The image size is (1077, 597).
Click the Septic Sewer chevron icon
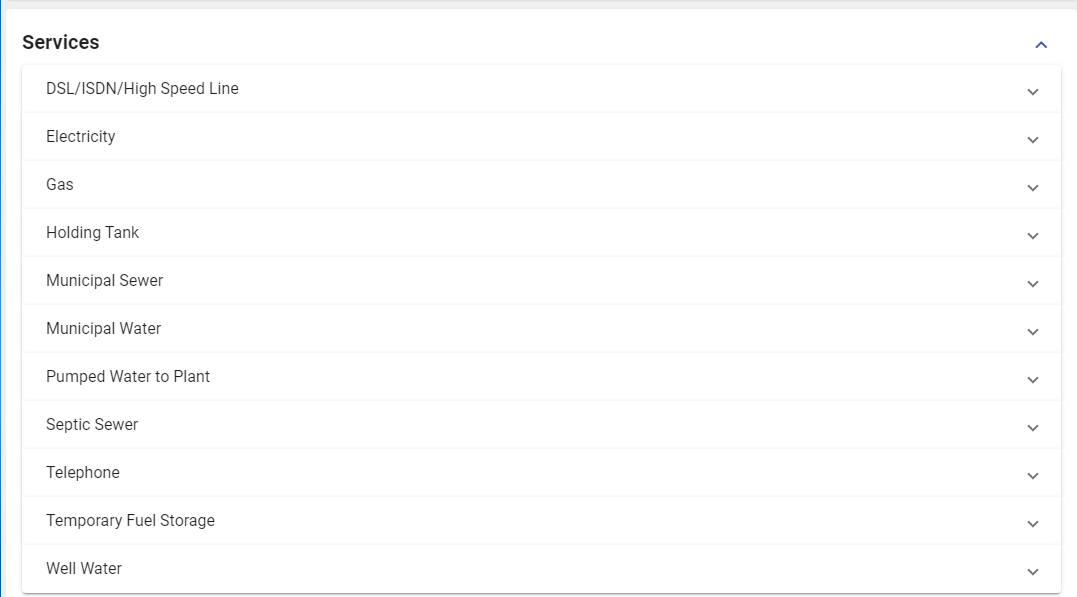pos(1033,428)
